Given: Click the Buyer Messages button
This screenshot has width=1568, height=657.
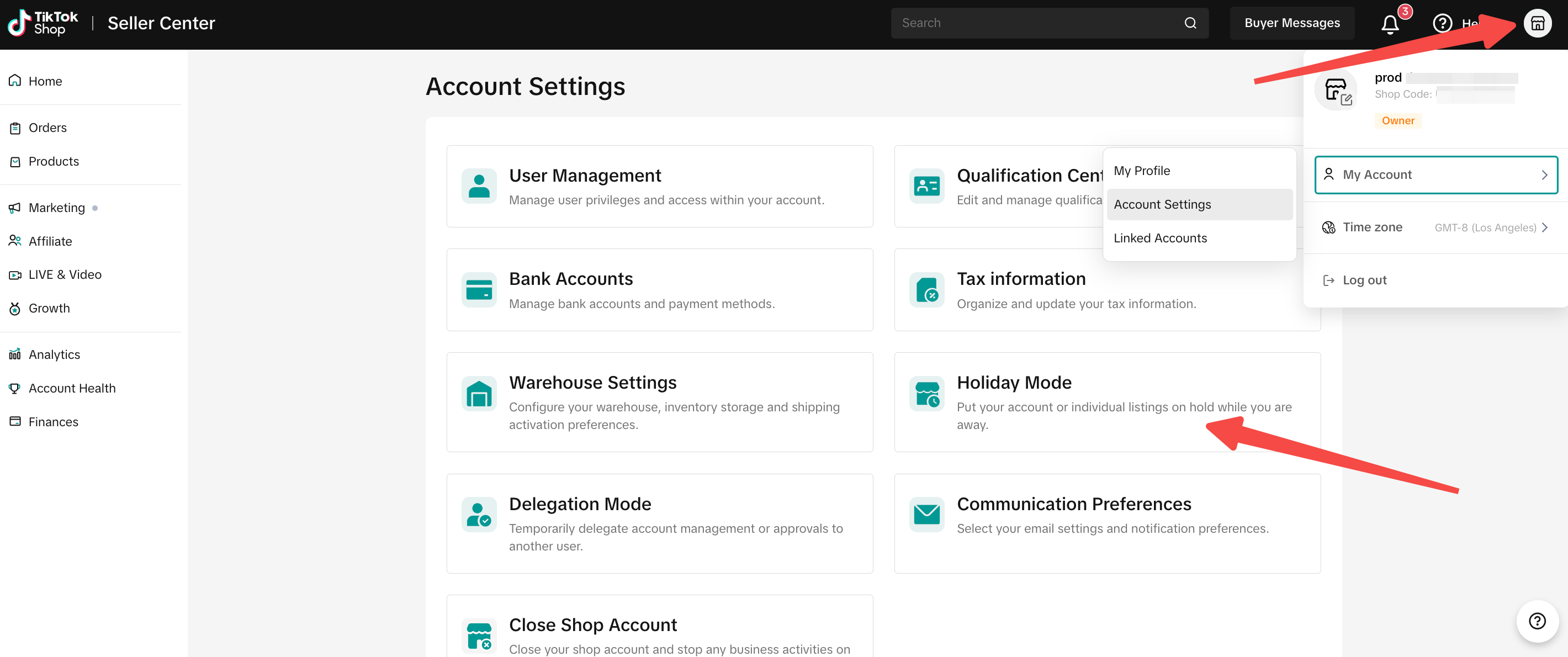Looking at the screenshot, I should 1291,23.
